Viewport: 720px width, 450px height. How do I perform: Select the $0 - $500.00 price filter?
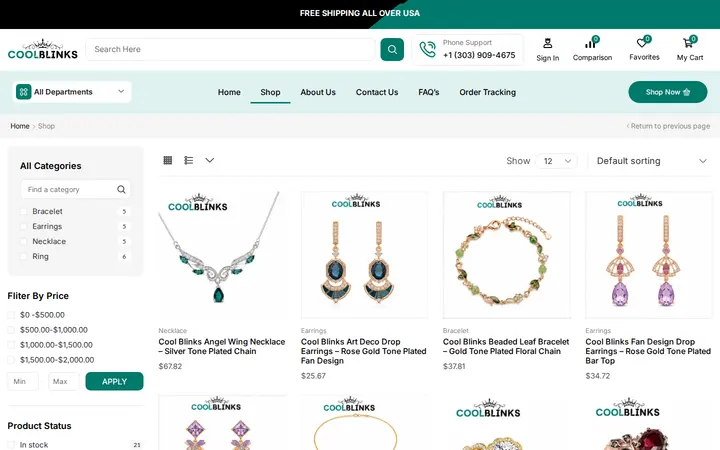point(11,315)
